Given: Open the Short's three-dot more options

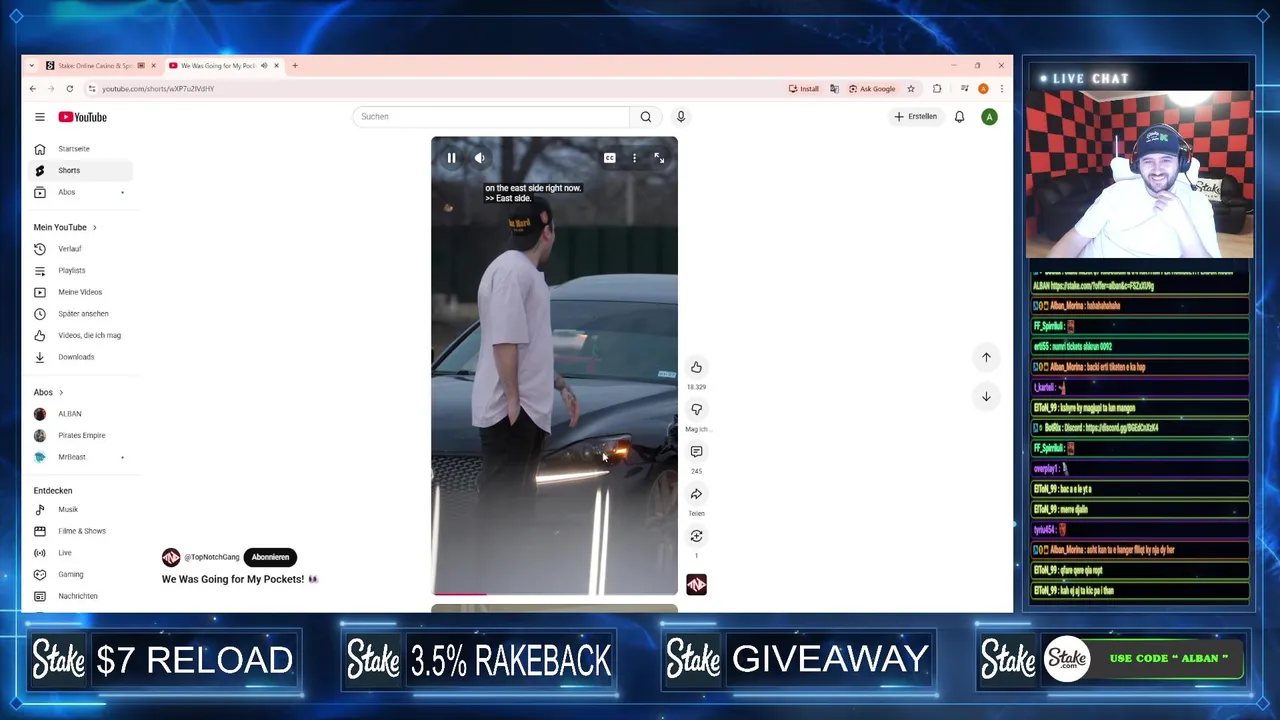Looking at the screenshot, I should pyautogui.click(x=634, y=158).
